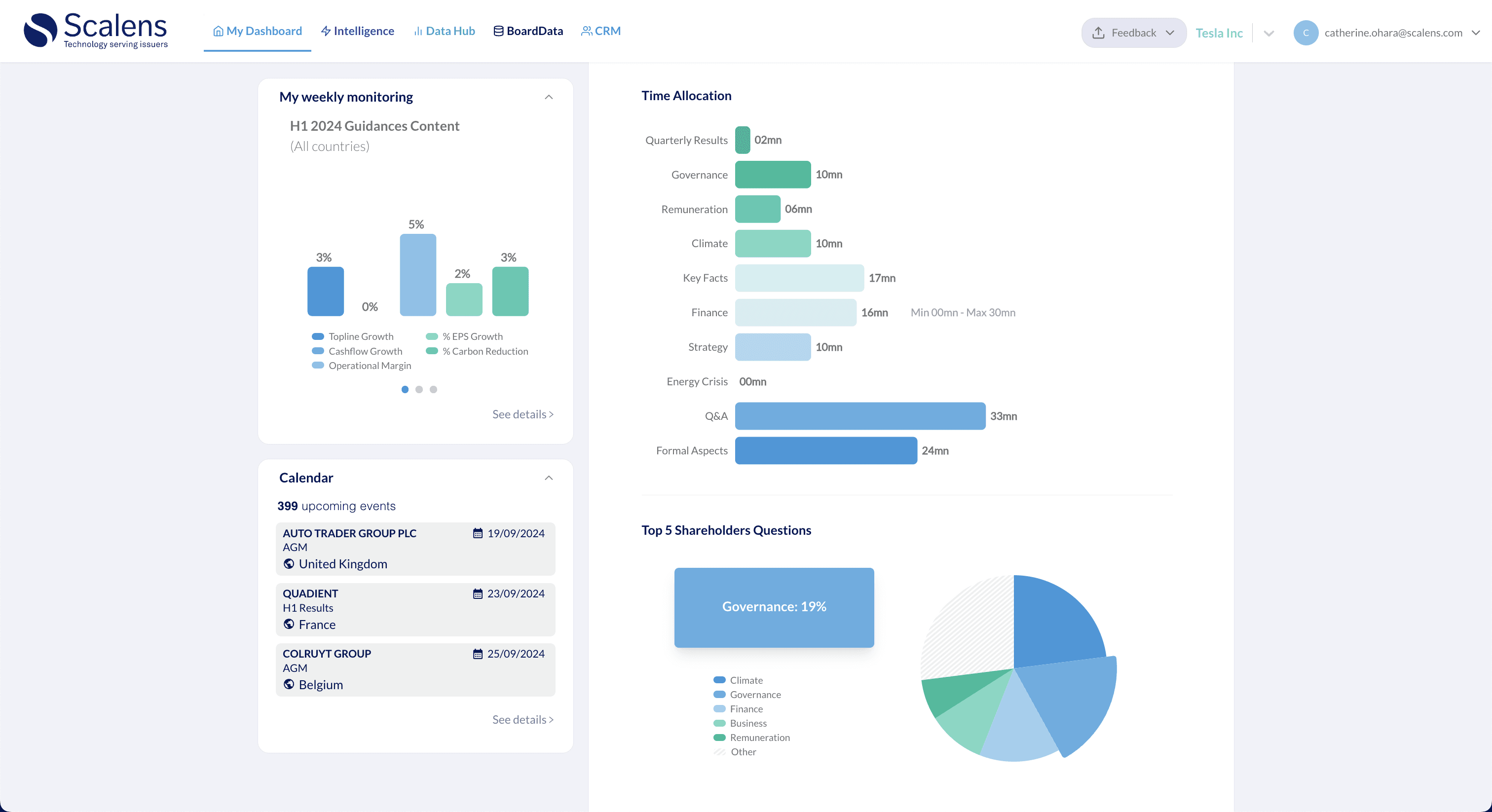Click the people CRM icon

pos(586,31)
